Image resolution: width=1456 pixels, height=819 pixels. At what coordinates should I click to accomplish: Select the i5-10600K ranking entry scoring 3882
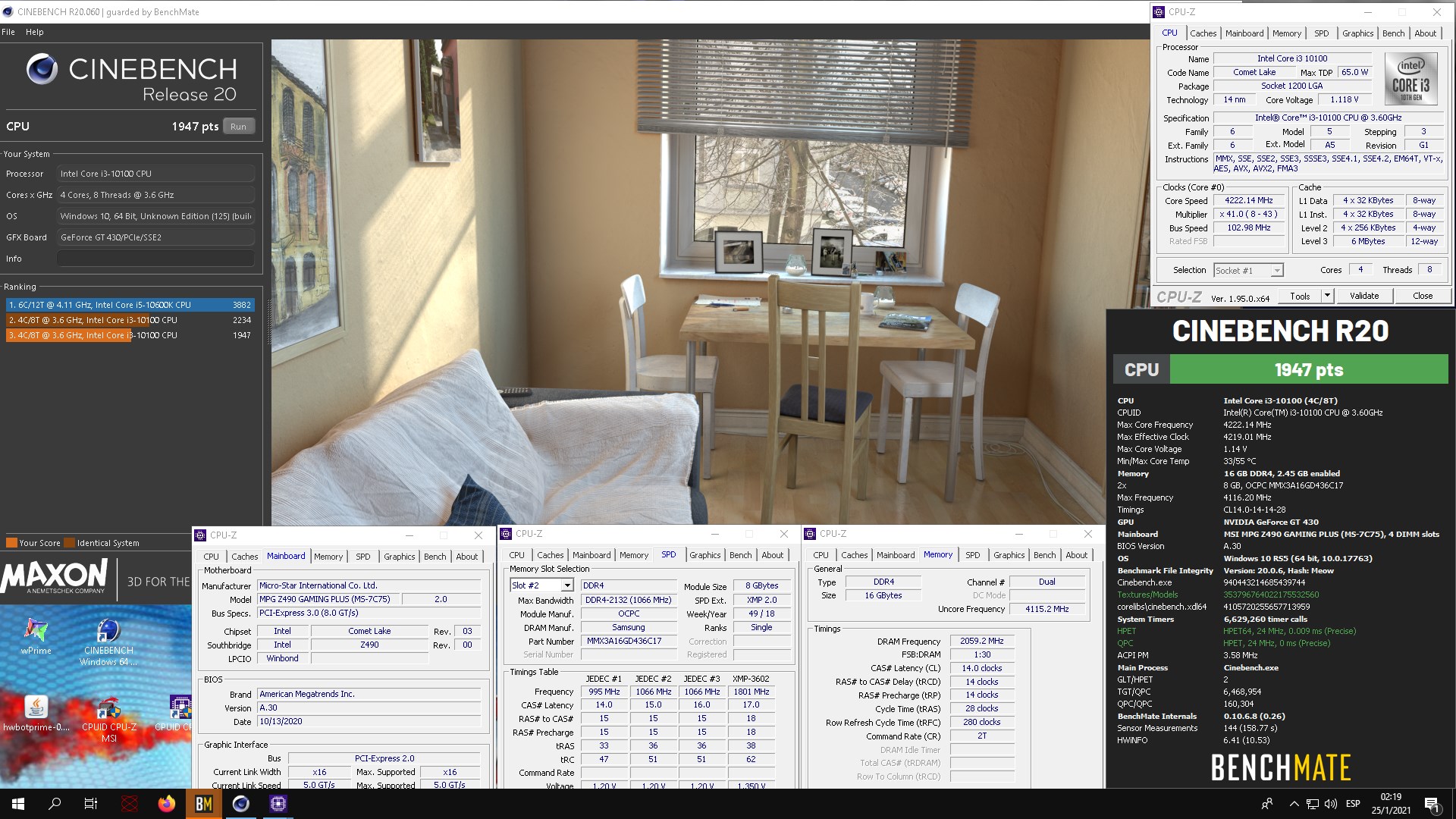coord(130,305)
